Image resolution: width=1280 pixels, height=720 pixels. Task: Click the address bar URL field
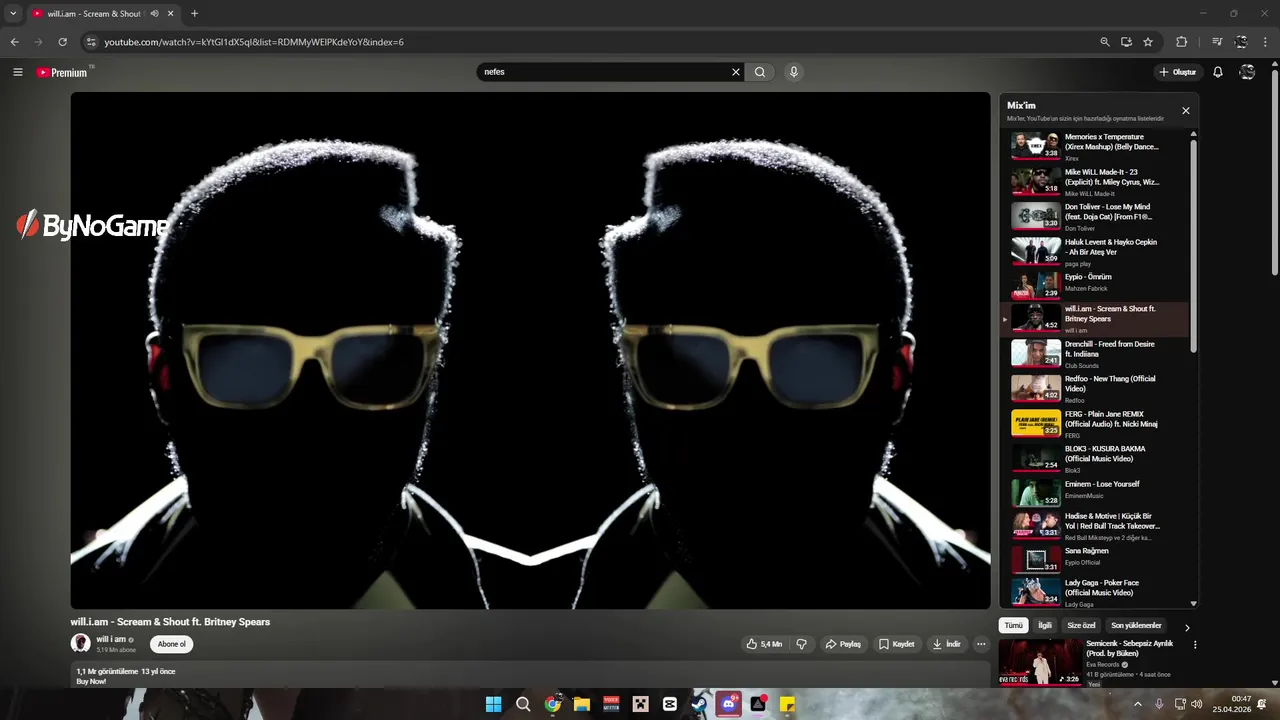[590, 42]
